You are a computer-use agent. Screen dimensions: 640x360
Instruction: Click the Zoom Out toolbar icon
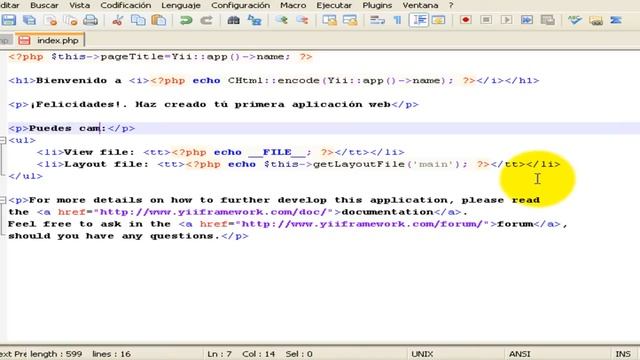[302, 20]
